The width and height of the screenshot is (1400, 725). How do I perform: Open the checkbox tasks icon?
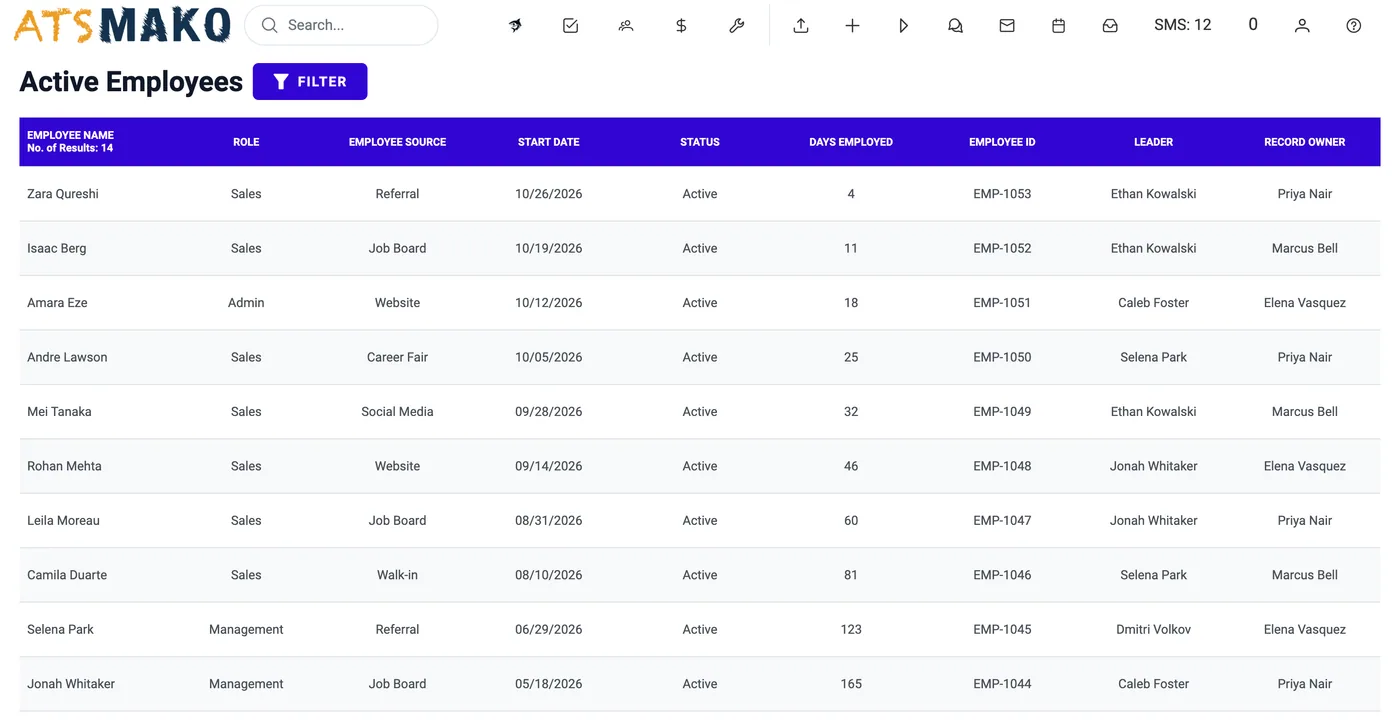pos(571,26)
